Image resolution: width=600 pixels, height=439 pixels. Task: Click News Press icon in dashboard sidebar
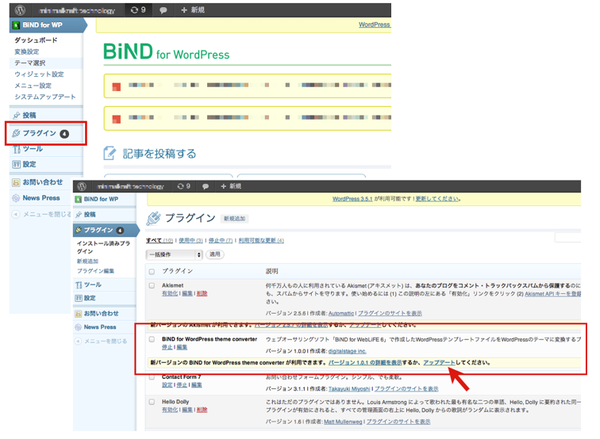[16, 198]
